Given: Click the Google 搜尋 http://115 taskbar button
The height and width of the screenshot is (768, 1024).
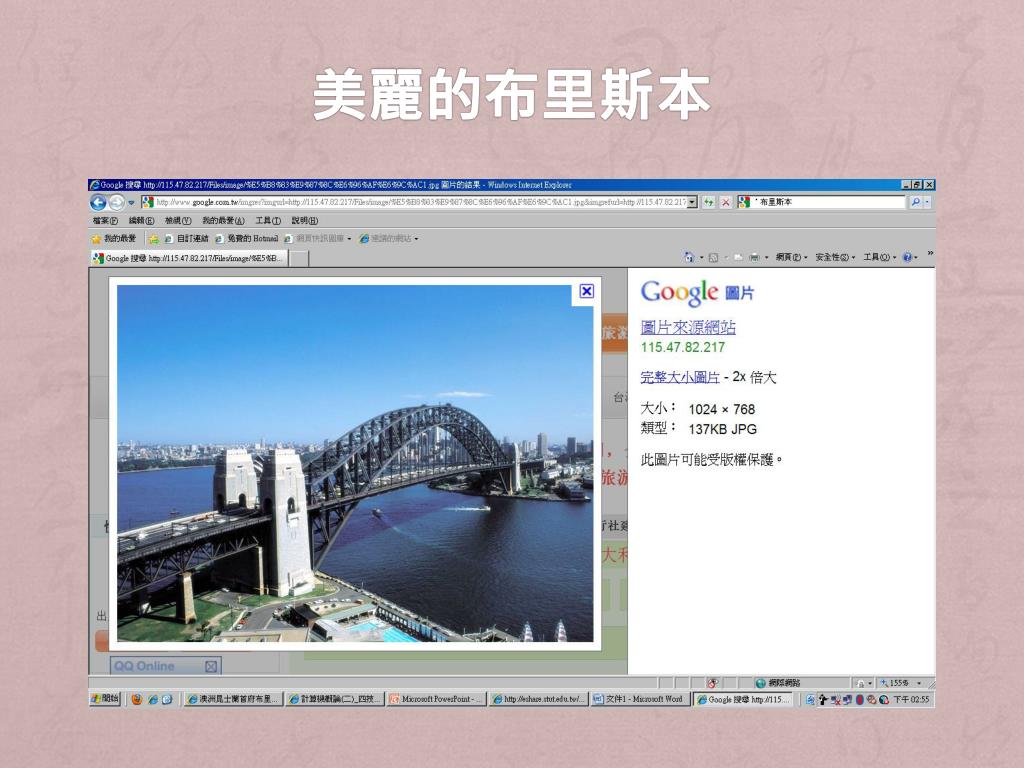Looking at the screenshot, I should click(x=743, y=699).
